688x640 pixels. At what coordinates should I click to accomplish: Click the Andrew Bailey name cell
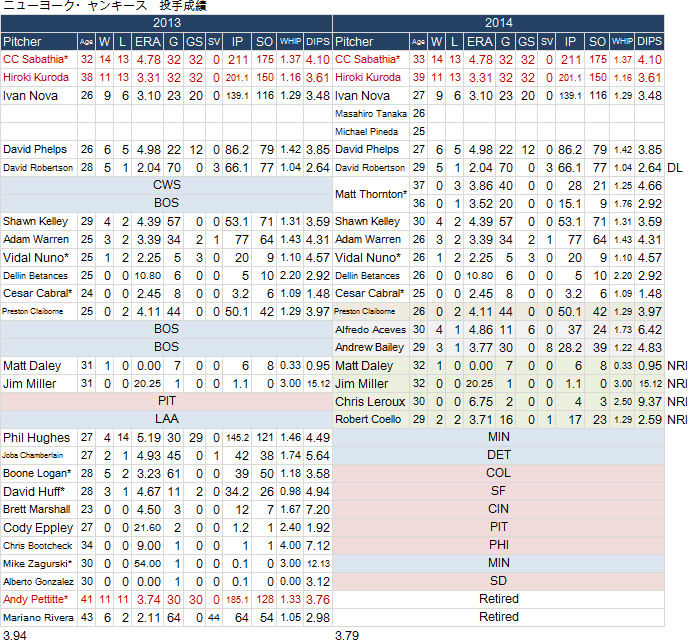pos(369,347)
